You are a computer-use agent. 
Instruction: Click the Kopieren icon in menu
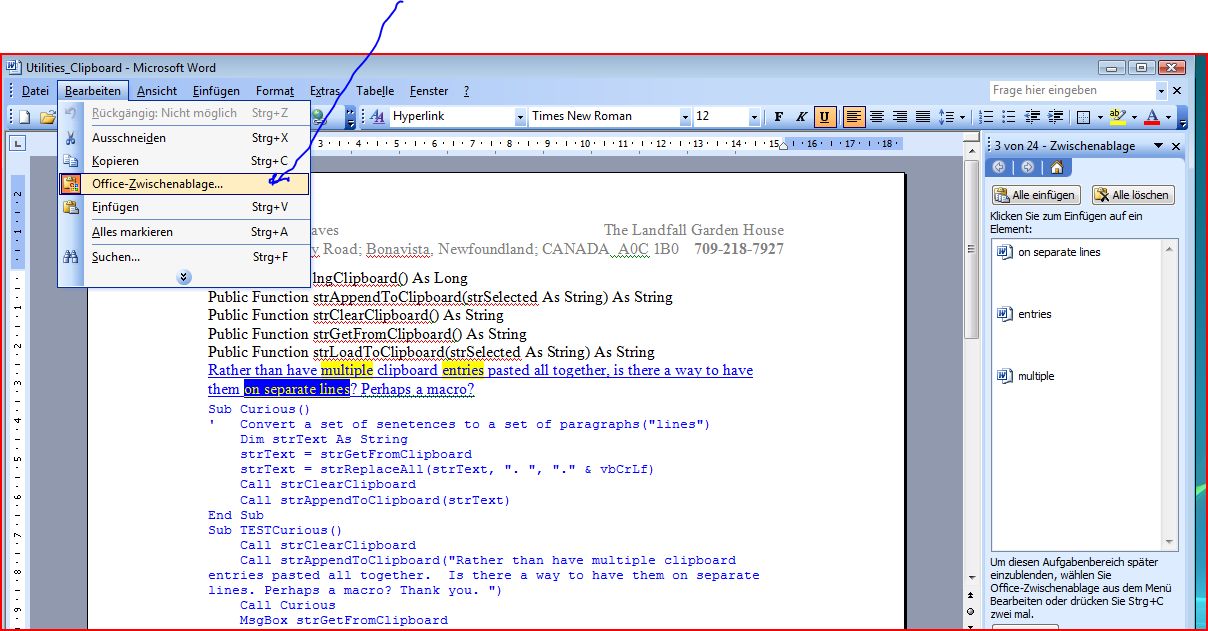coord(71,161)
